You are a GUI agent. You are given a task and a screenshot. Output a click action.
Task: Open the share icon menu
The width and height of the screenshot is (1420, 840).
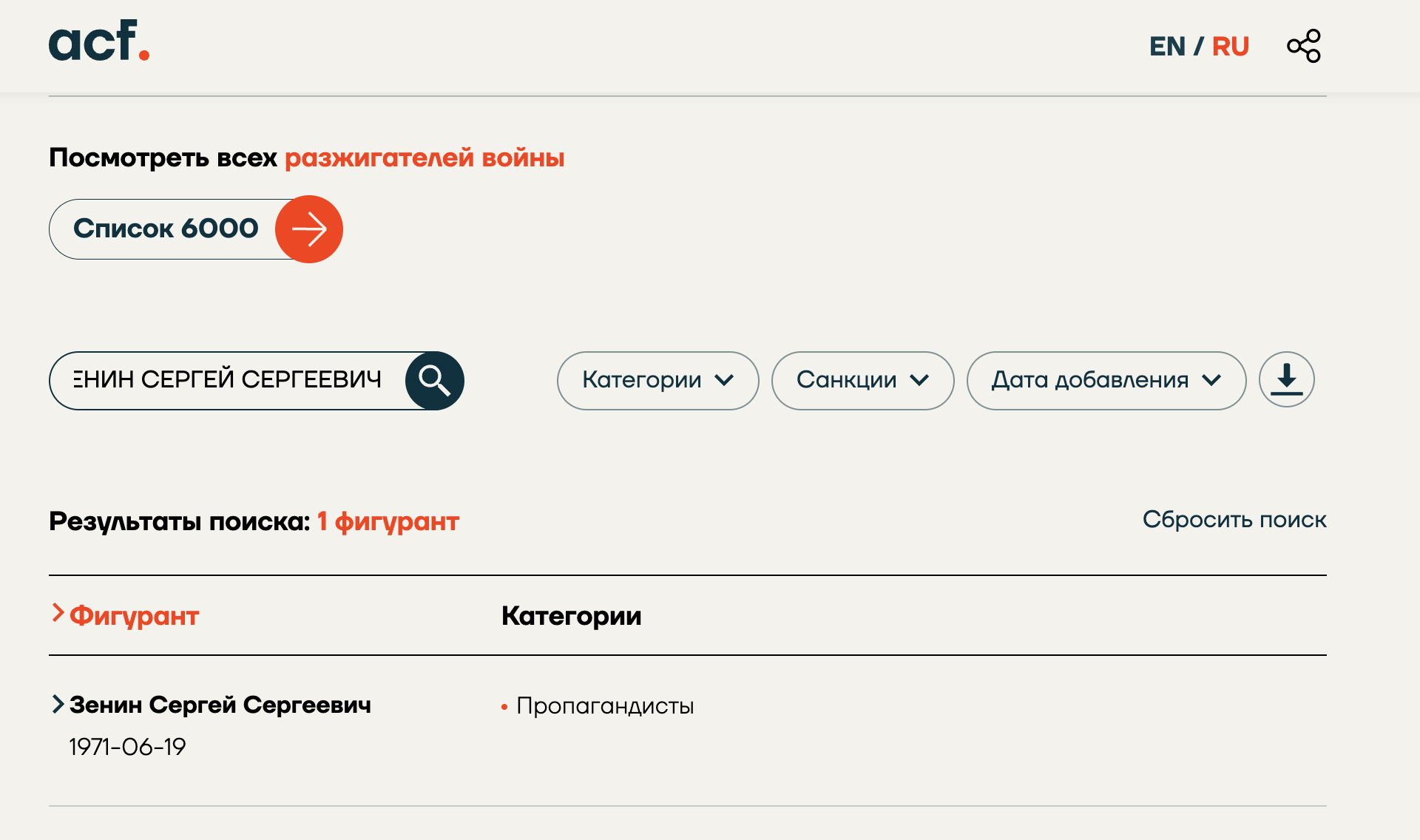click(1303, 46)
